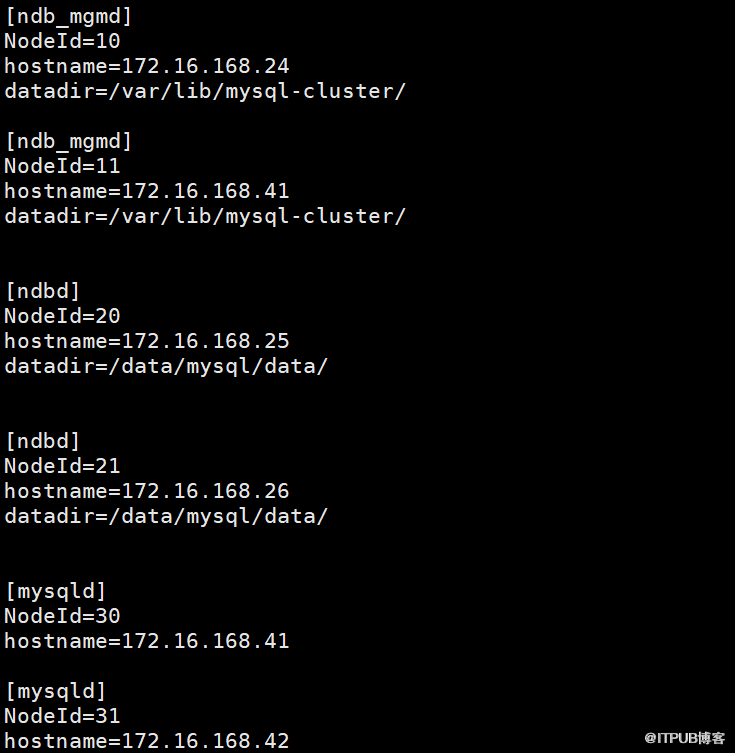
Task: Click the hostname=172.16.168.25 line
Action: point(146,340)
